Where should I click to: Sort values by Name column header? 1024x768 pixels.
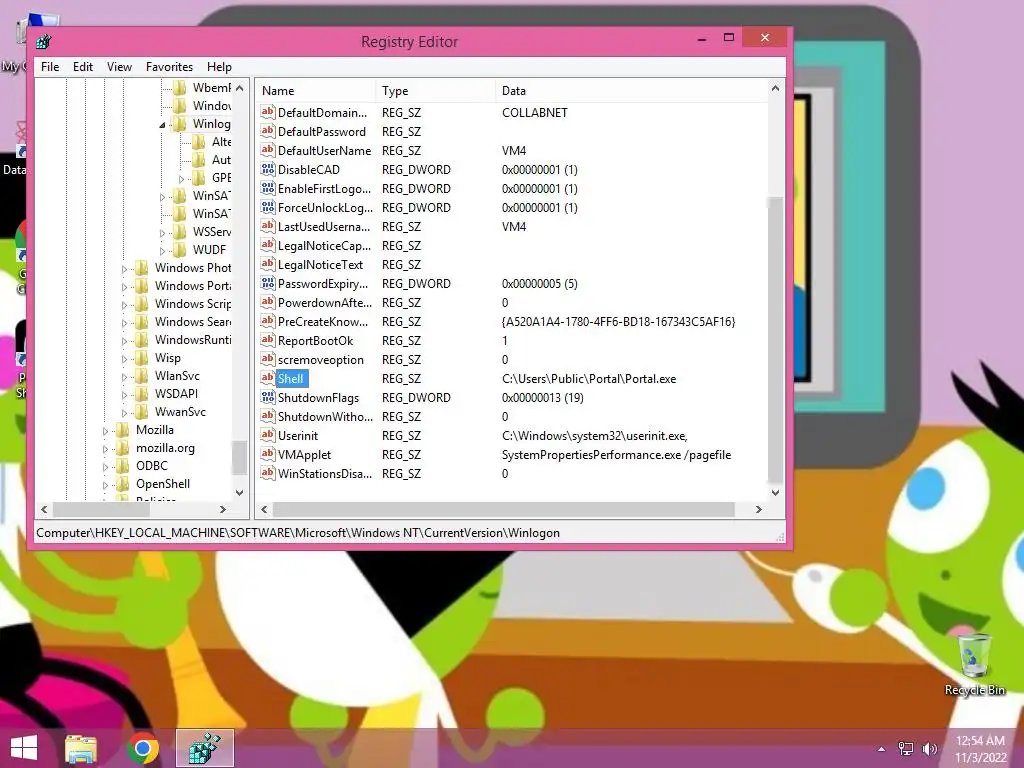(316, 91)
